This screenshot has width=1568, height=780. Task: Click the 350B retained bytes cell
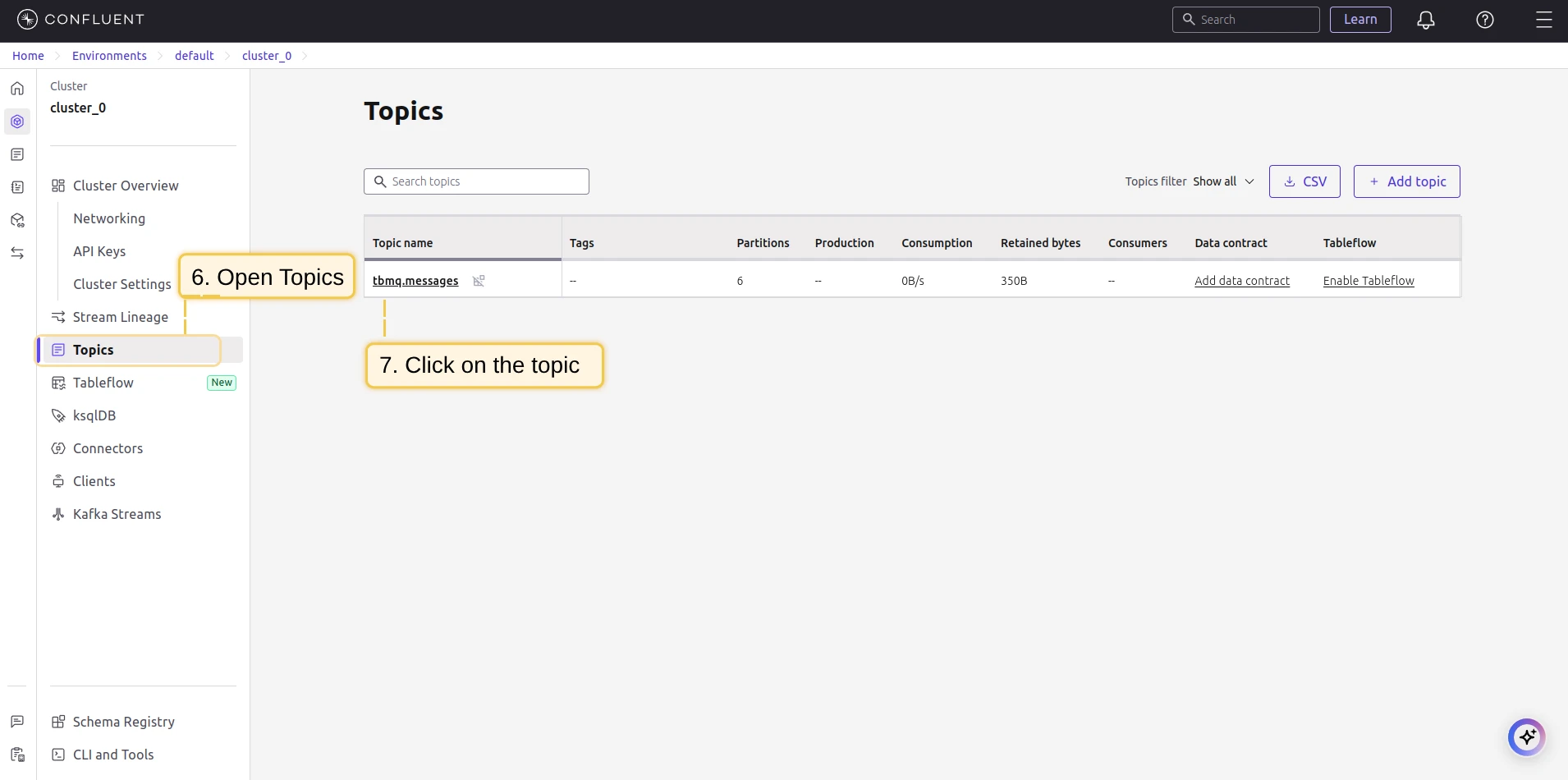click(x=1014, y=281)
